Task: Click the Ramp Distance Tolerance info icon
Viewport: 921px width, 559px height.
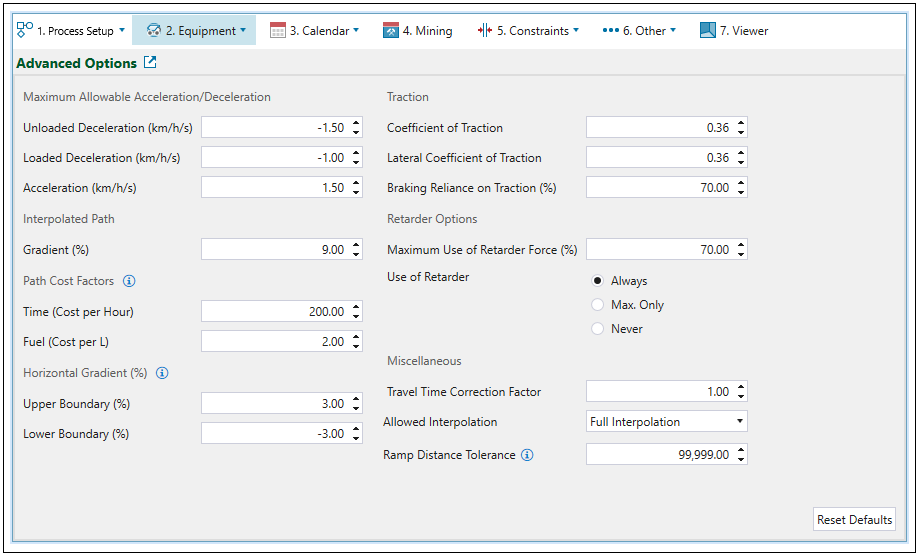Action: click(528, 455)
